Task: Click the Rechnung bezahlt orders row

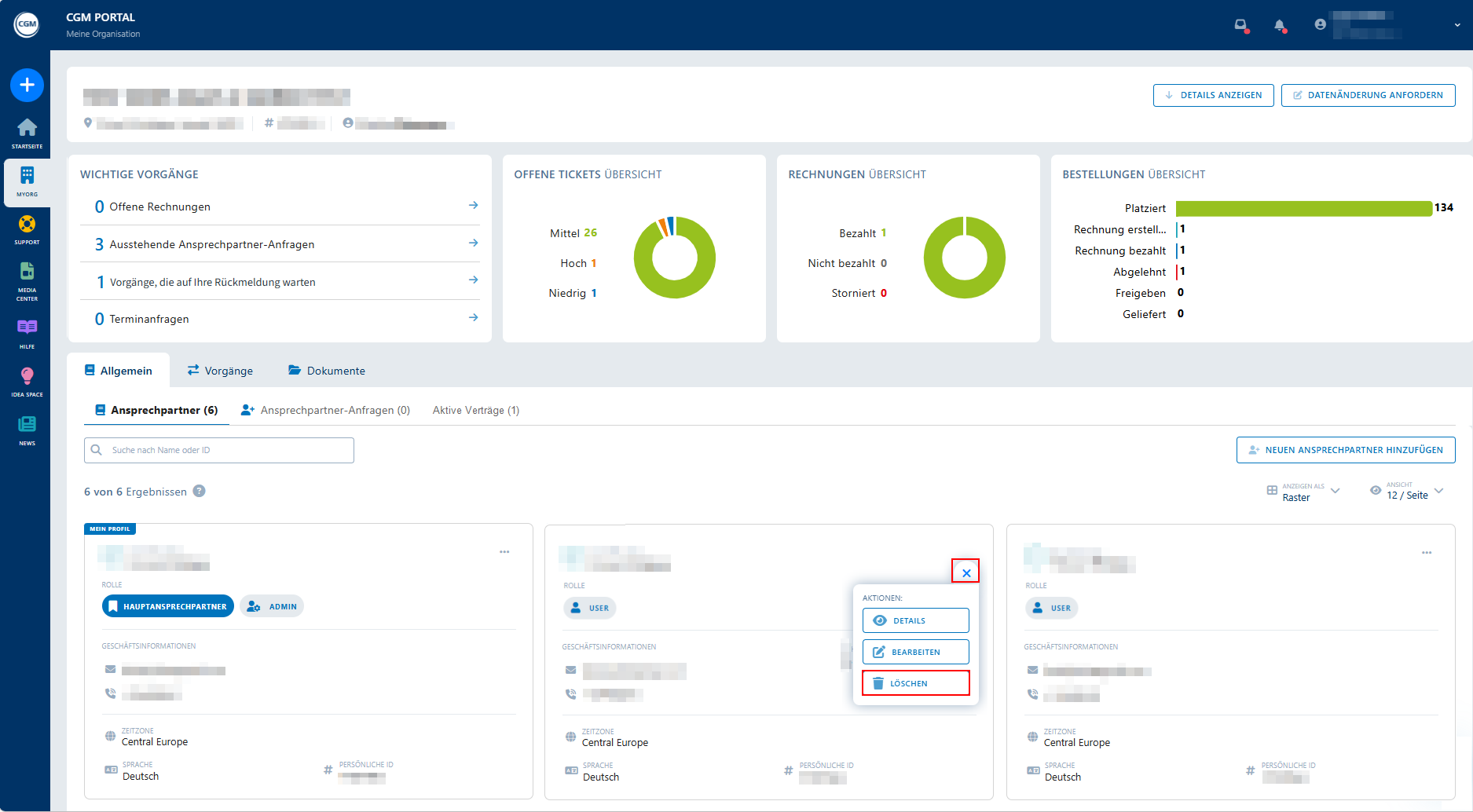Action: [1130, 251]
